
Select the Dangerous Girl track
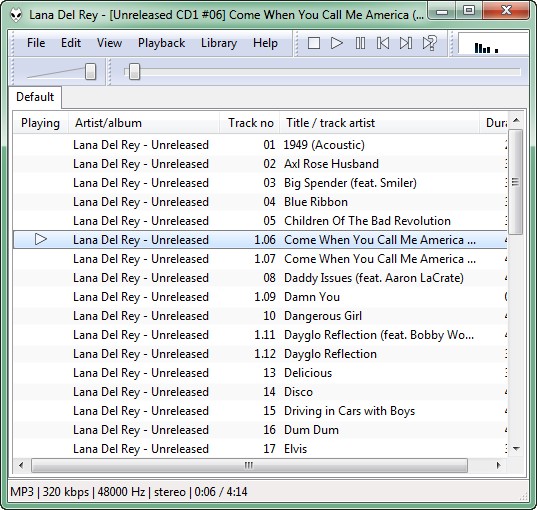click(260, 316)
